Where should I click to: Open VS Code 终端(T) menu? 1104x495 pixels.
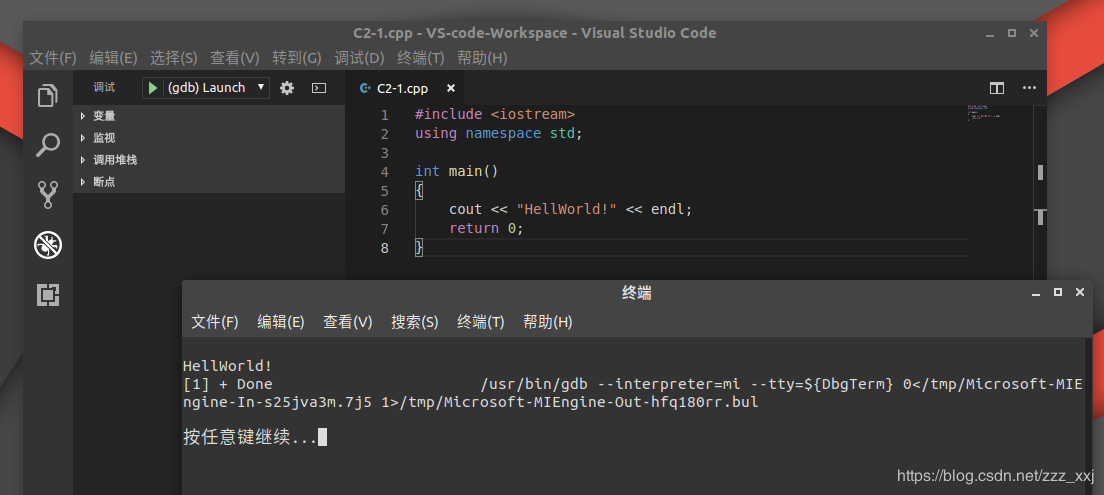coord(421,58)
